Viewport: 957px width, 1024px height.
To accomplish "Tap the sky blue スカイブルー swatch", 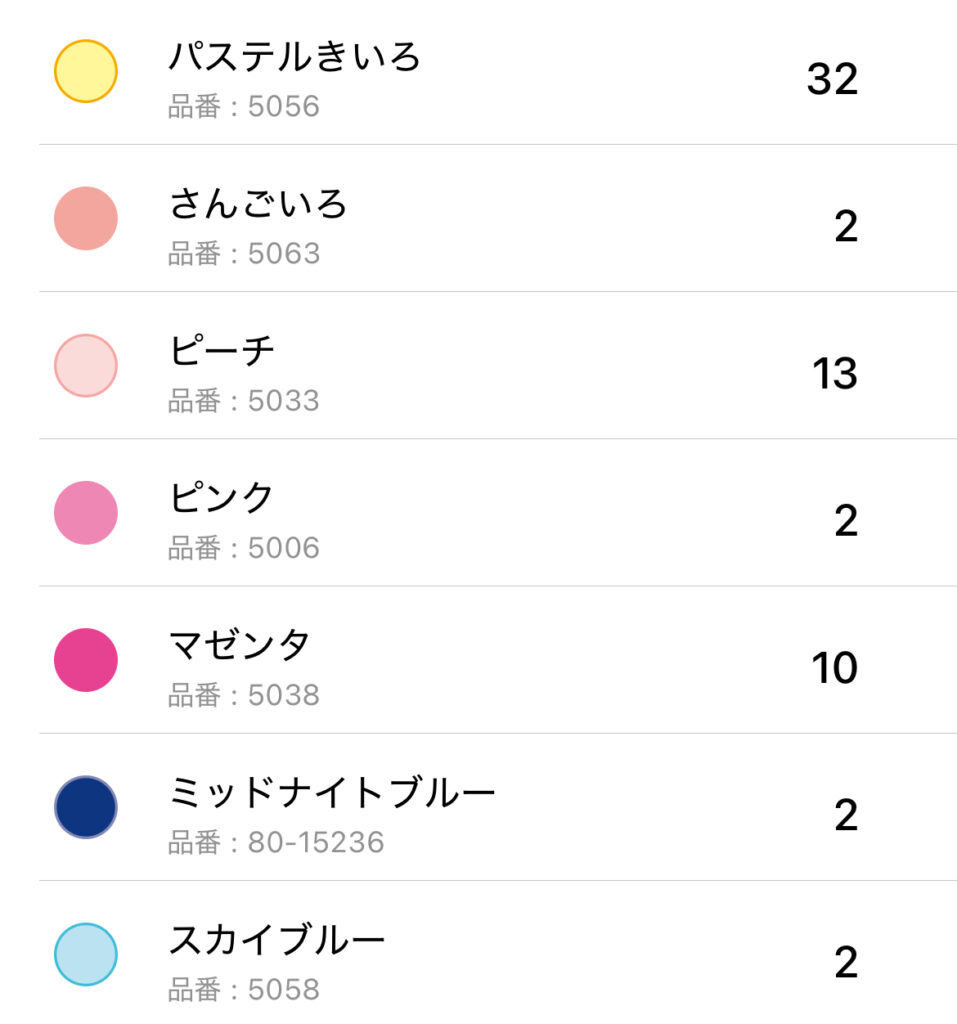I will [86, 954].
